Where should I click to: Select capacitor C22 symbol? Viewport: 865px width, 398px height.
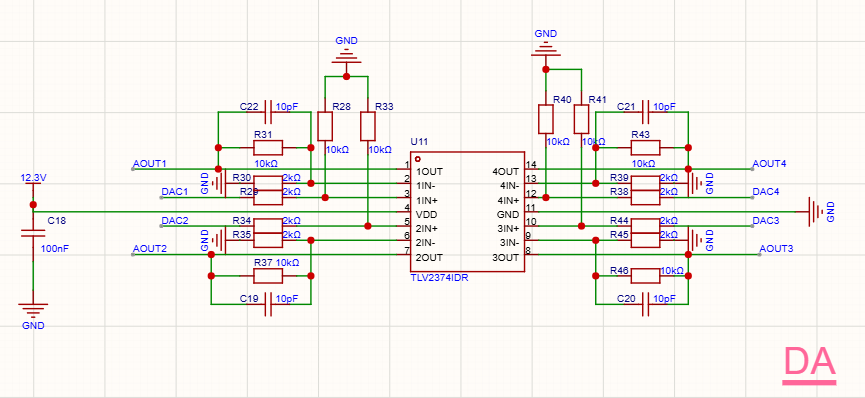pos(268,112)
